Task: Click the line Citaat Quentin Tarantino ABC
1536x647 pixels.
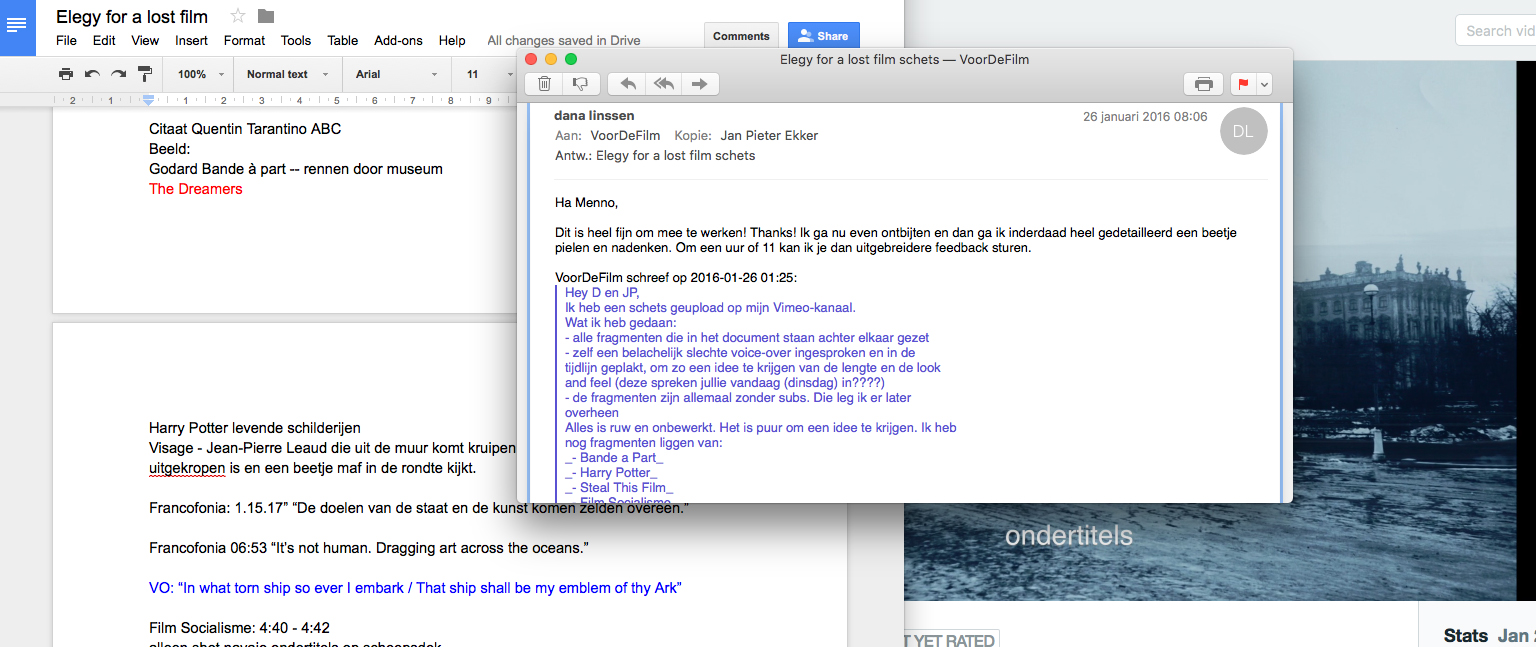Action: [245, 129]
